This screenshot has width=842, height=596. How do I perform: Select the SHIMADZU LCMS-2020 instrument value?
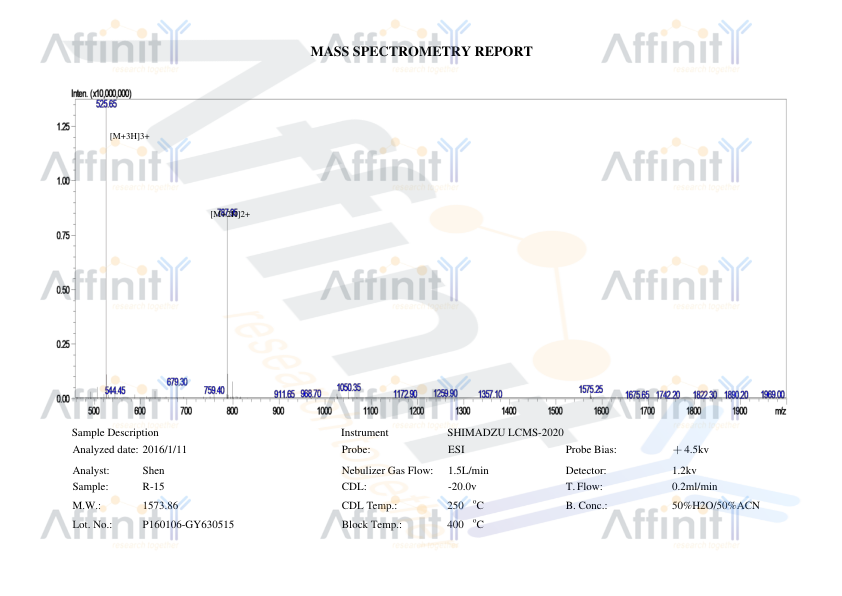point(505,433)
